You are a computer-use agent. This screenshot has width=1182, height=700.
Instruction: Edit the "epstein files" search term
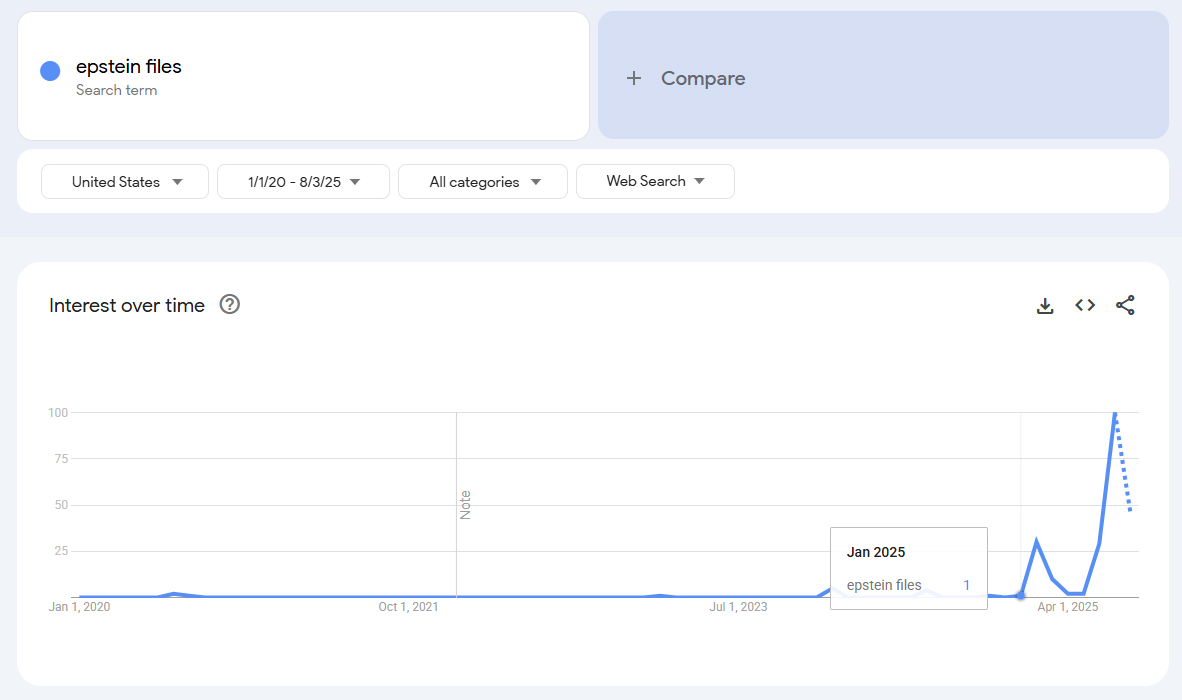tap(129, 67)
